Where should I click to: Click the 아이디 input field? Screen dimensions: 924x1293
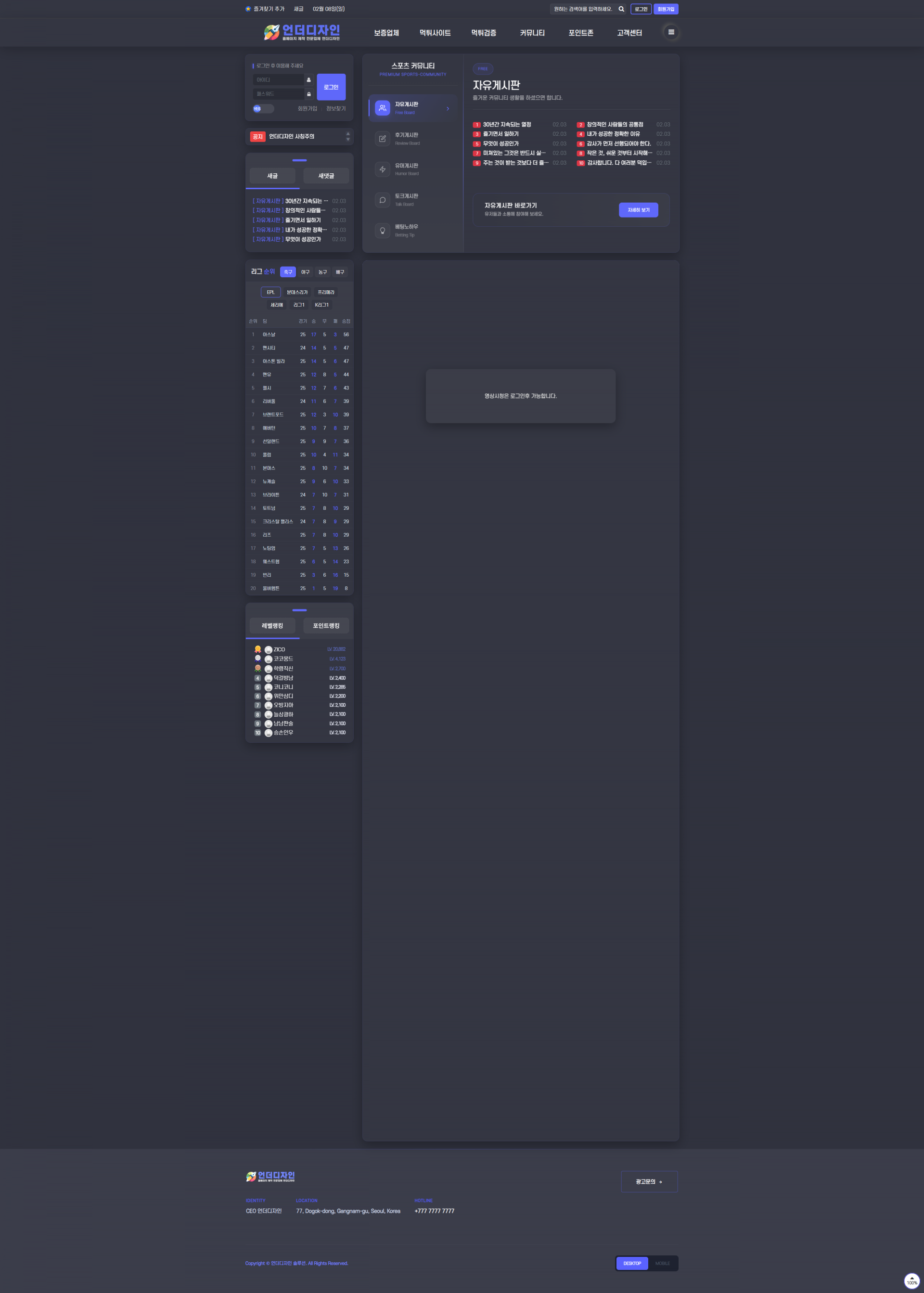278,80
